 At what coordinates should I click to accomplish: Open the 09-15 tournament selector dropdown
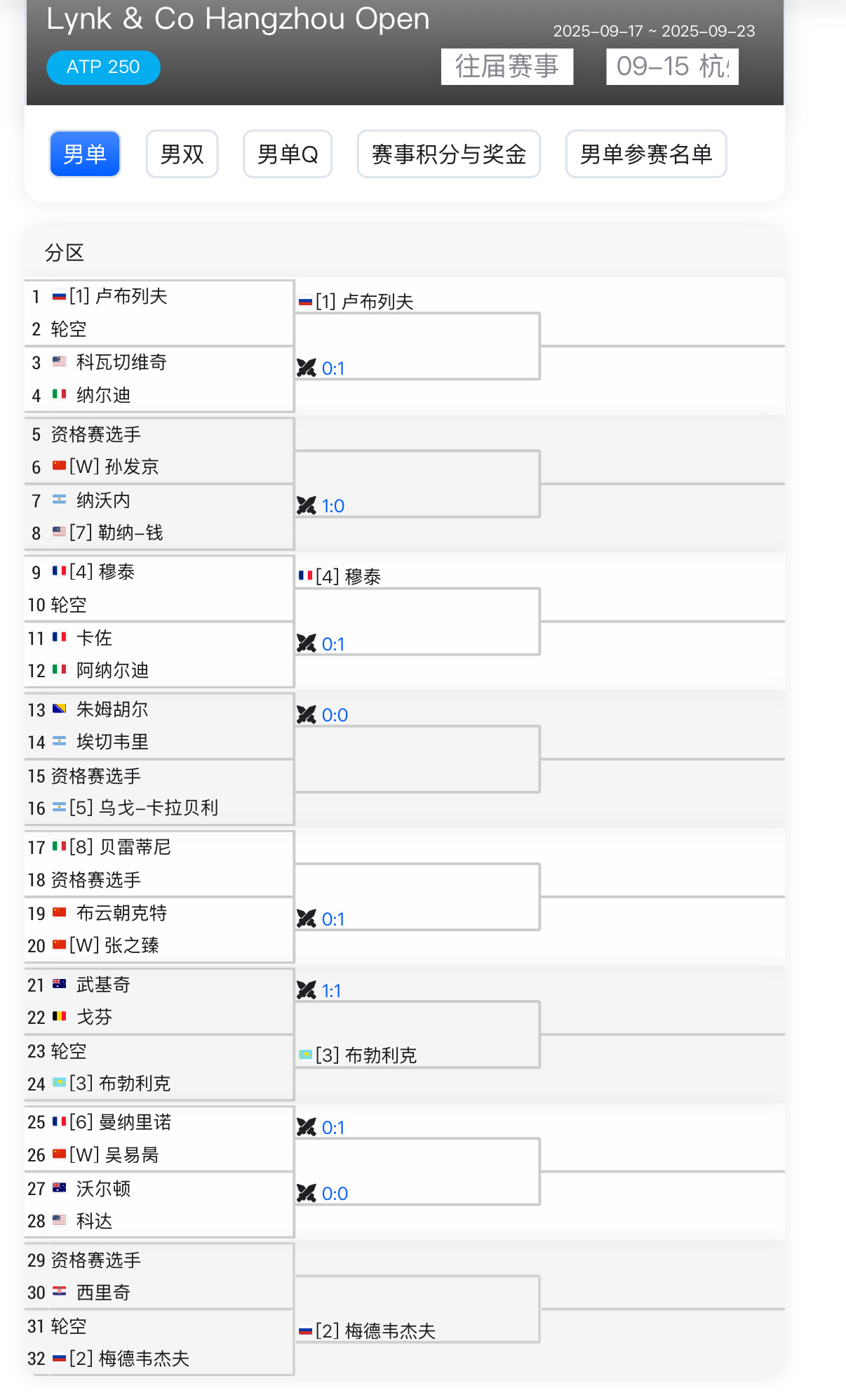point(672,67)
